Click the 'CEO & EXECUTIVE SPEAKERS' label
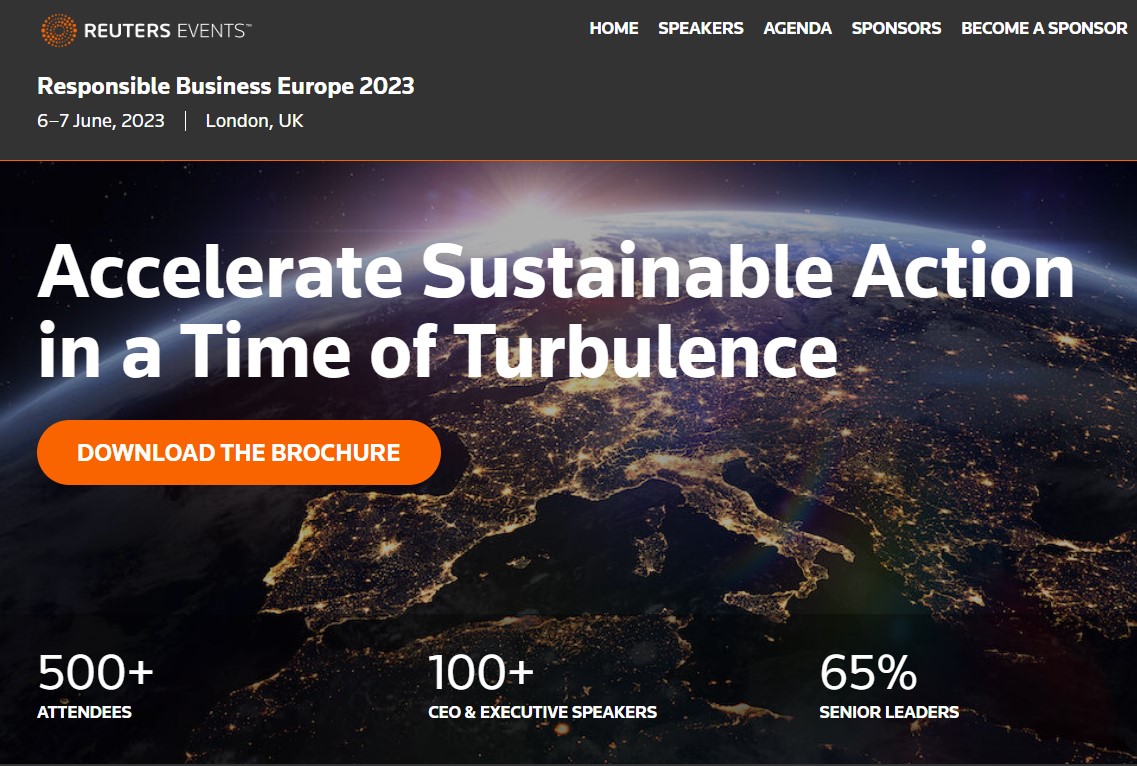This screenshot has width=1137, height=766. pyautogui.click(x=542, y=712)
